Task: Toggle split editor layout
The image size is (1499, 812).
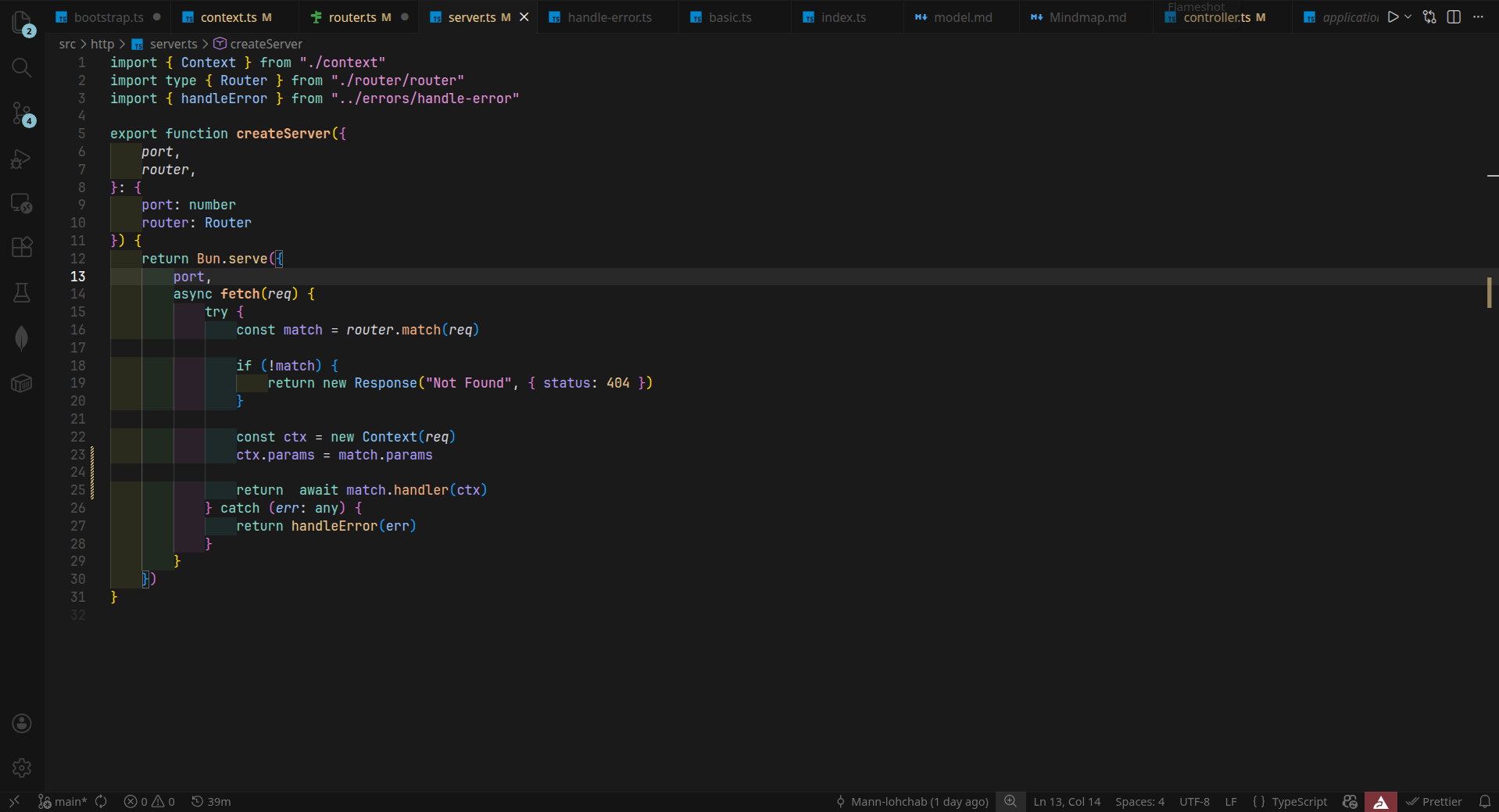Action: [x=1454, y=17]
